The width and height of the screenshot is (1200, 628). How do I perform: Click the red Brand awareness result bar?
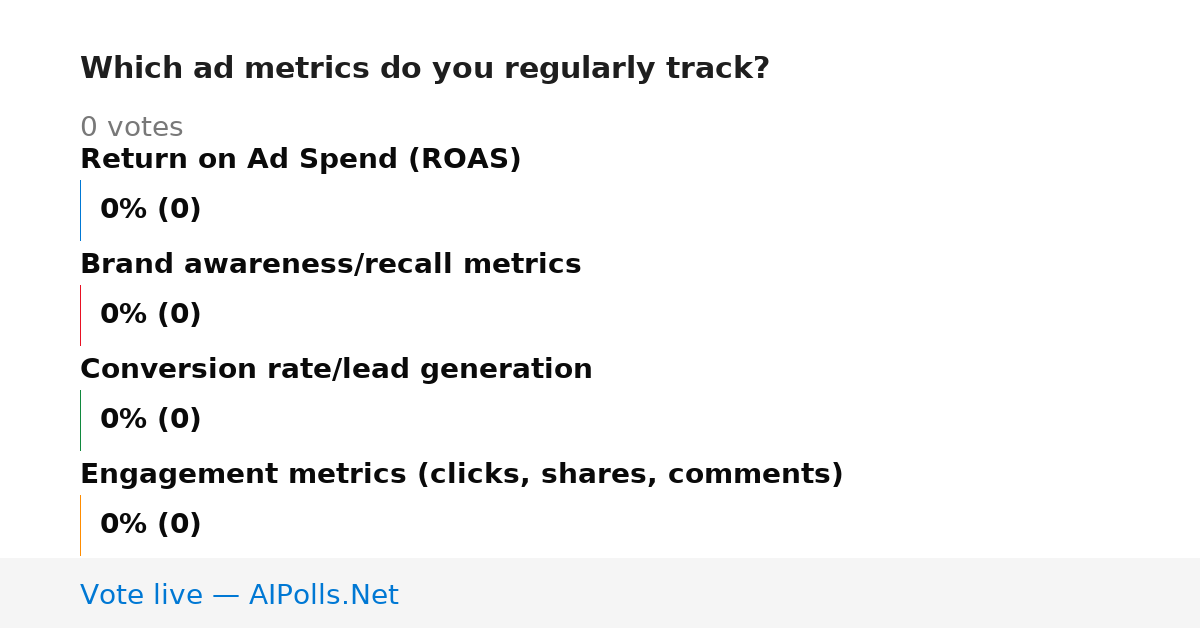click(x=80, y=315)
